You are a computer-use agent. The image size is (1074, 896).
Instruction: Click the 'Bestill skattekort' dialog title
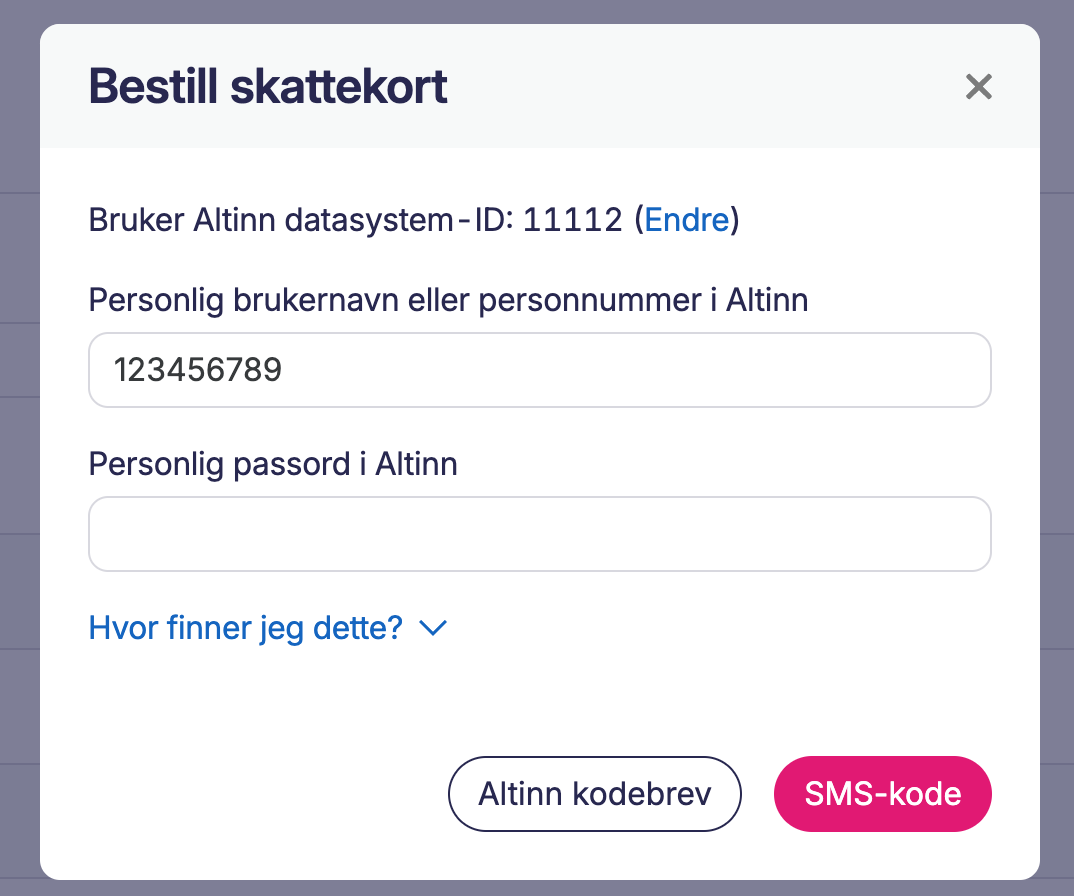(268, 87)
